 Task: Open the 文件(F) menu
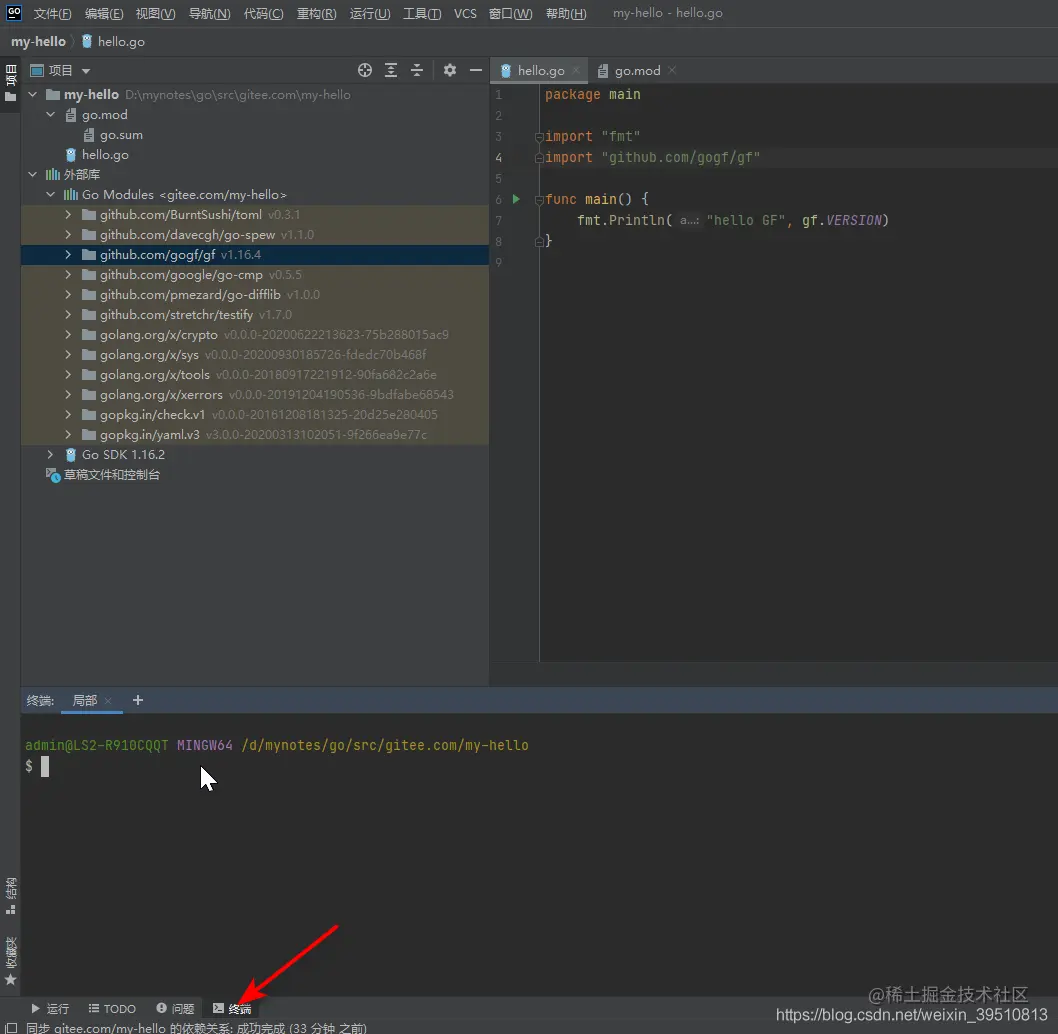(52, 13)
